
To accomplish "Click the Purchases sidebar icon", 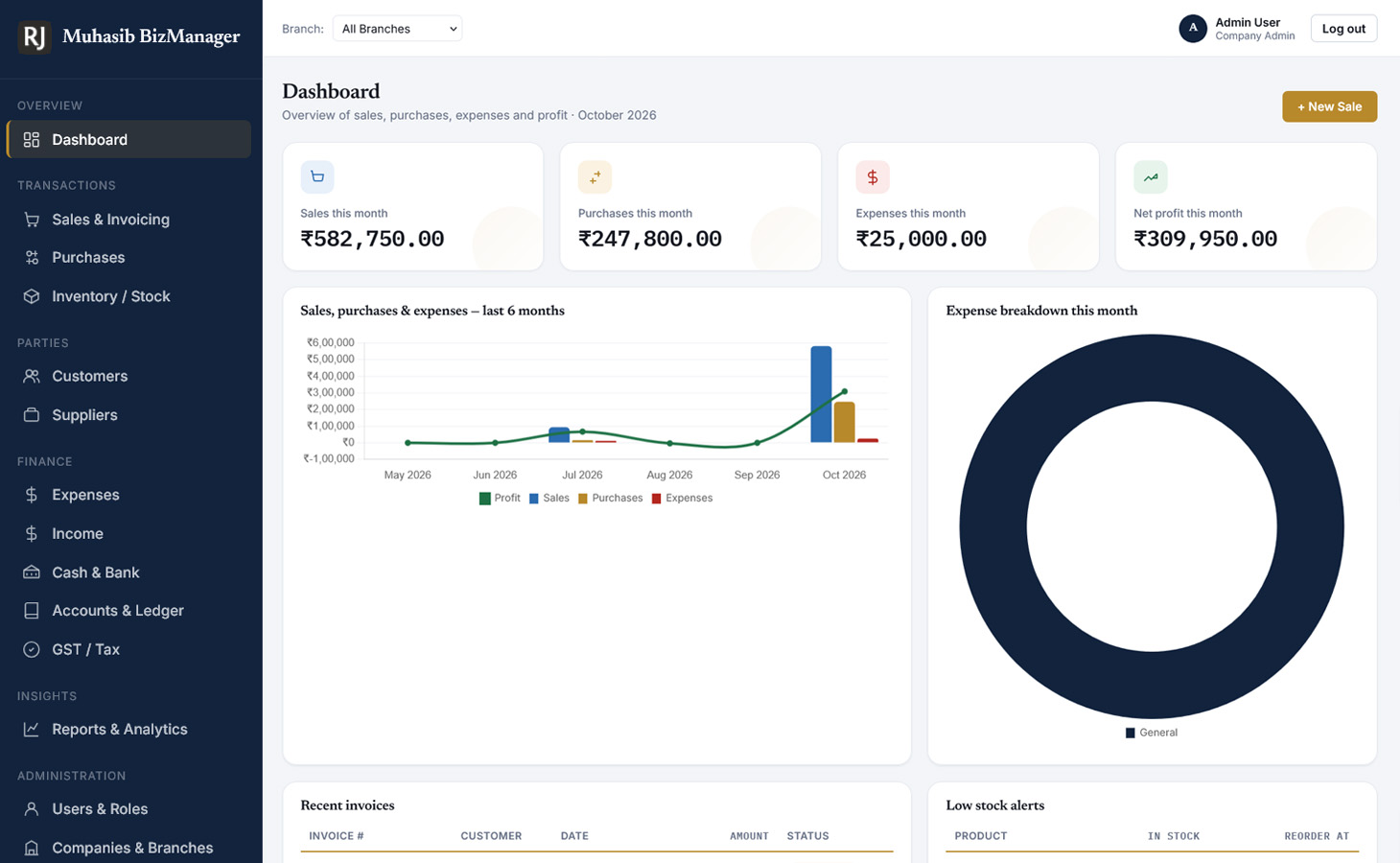I will coord(32,258).
